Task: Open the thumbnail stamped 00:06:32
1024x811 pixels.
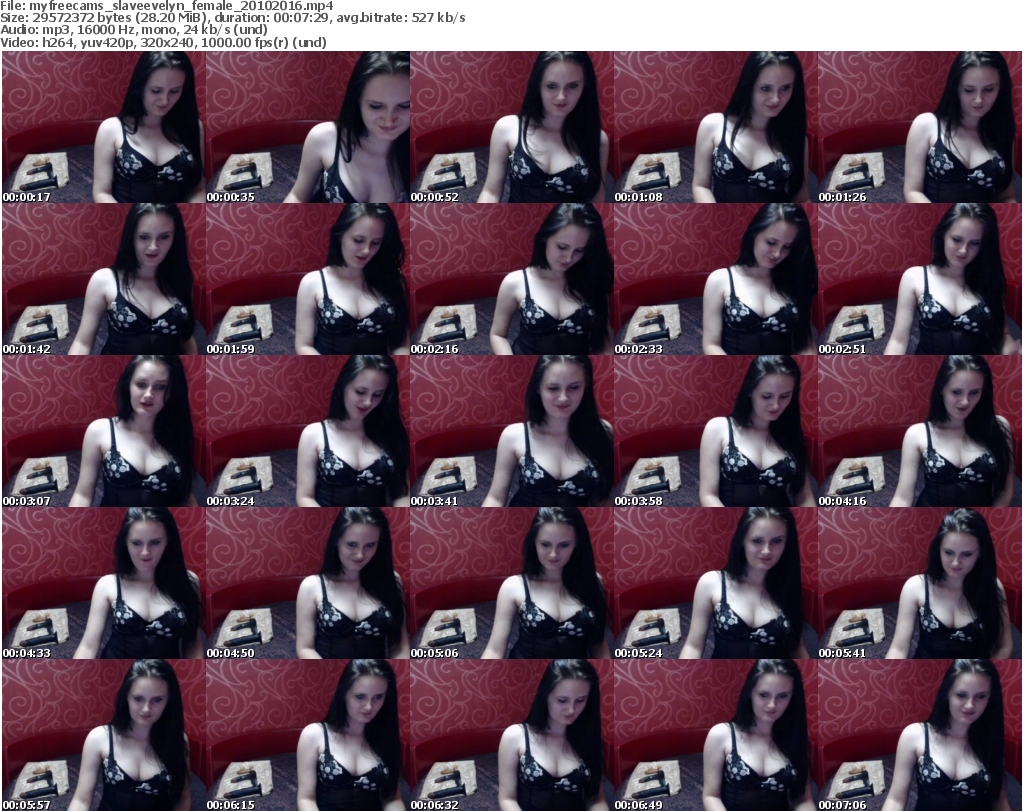Action: 511,735
